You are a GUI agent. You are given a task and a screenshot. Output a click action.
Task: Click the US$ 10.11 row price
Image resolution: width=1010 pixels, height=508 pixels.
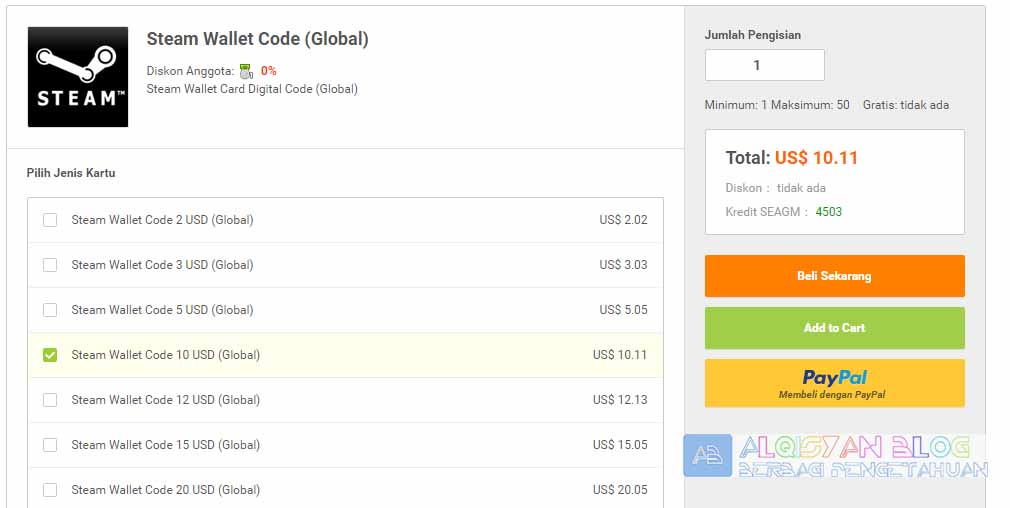(x=620, y=355)
